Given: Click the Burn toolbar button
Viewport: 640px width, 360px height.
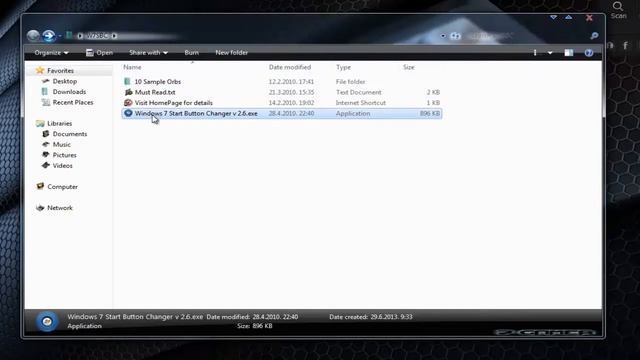Looking at the screenshot, I should (x=191, y=53).
